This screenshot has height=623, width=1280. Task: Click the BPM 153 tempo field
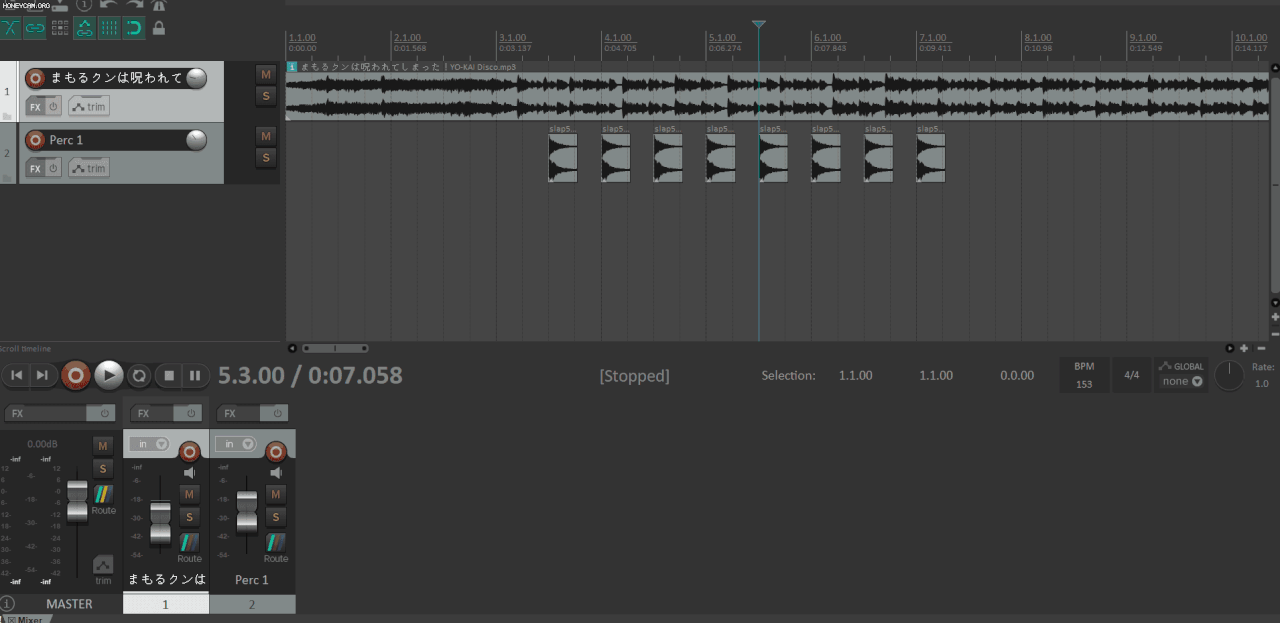click(x=1084, y=375)
